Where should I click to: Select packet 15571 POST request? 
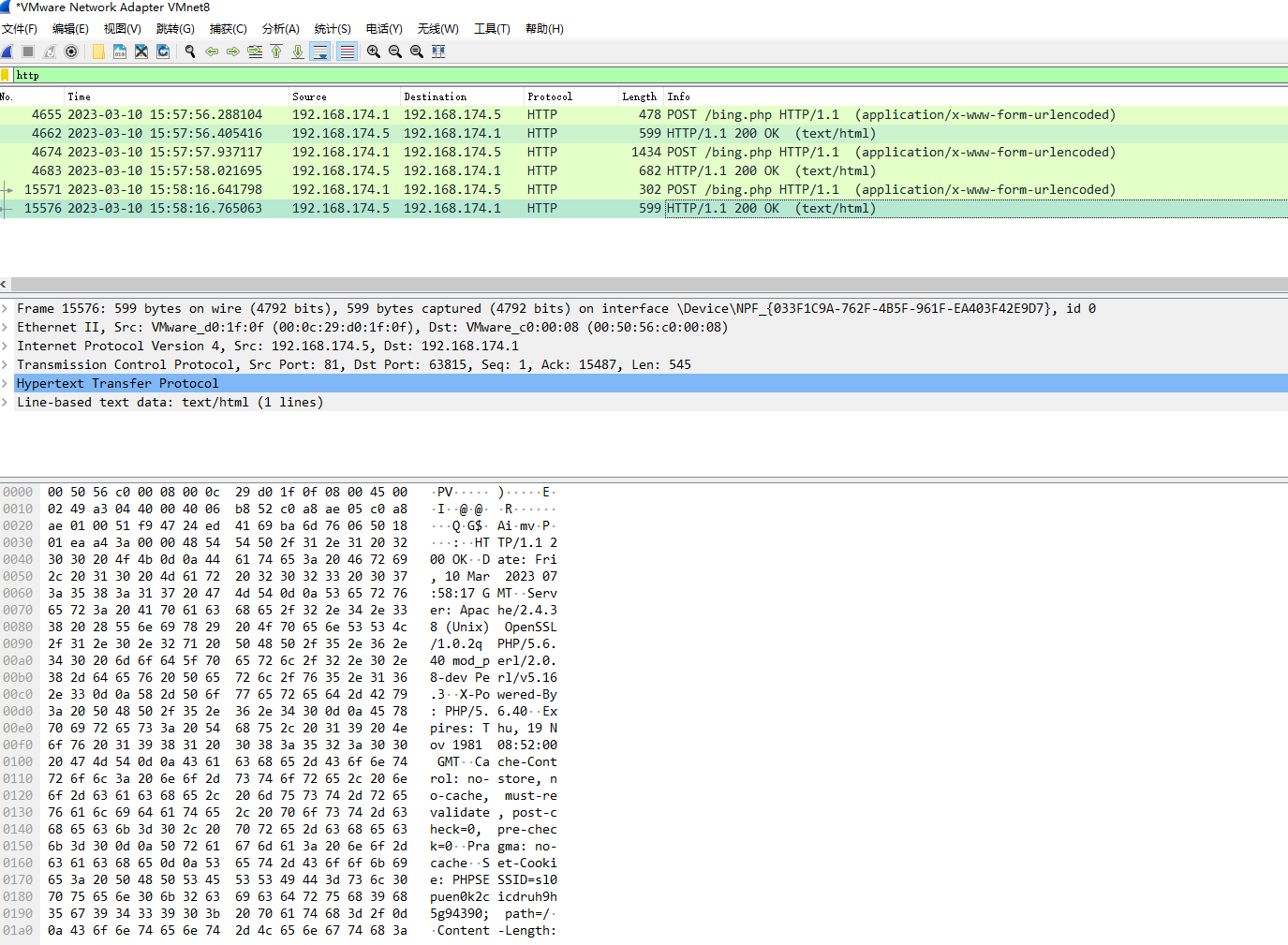point(644,189)
